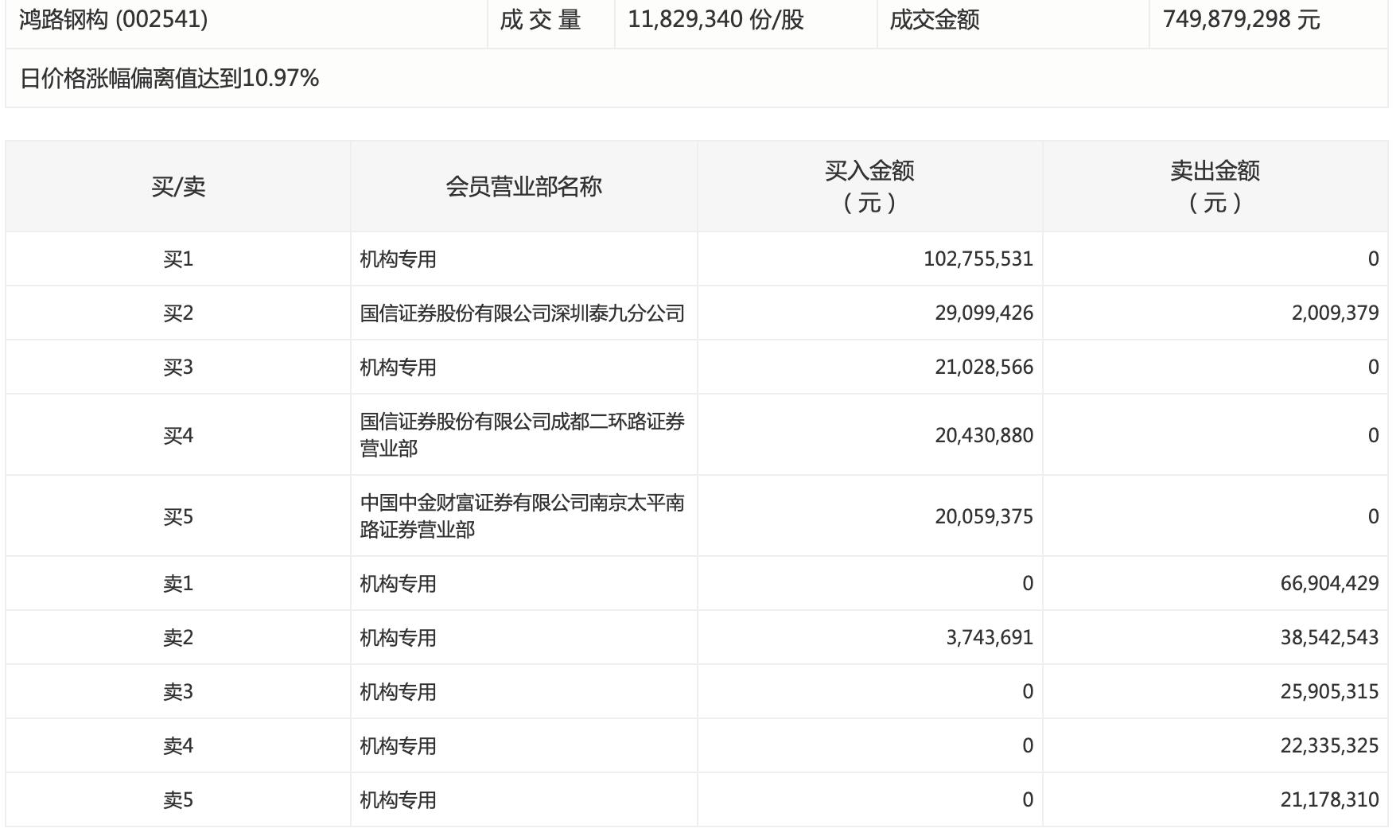Screen dimensions: 1400x840
Task: Select the 买2 row label
Action: pyautogui.click(x=178, y=313)
